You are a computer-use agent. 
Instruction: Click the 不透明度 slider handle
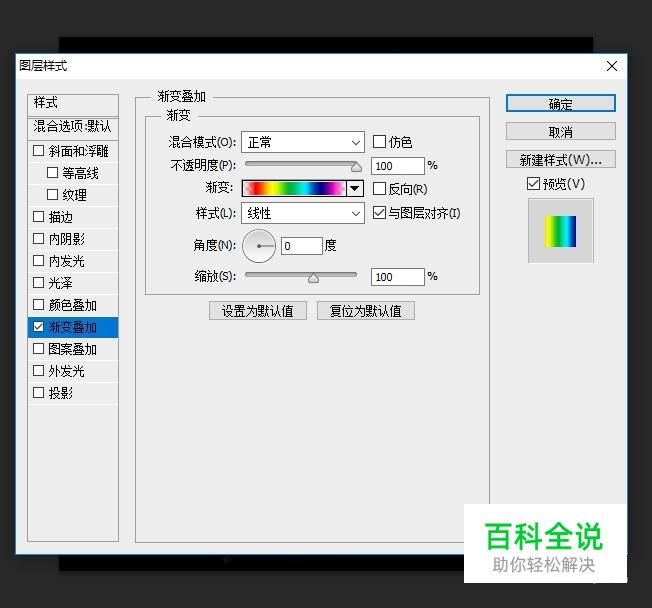point(356,167)
